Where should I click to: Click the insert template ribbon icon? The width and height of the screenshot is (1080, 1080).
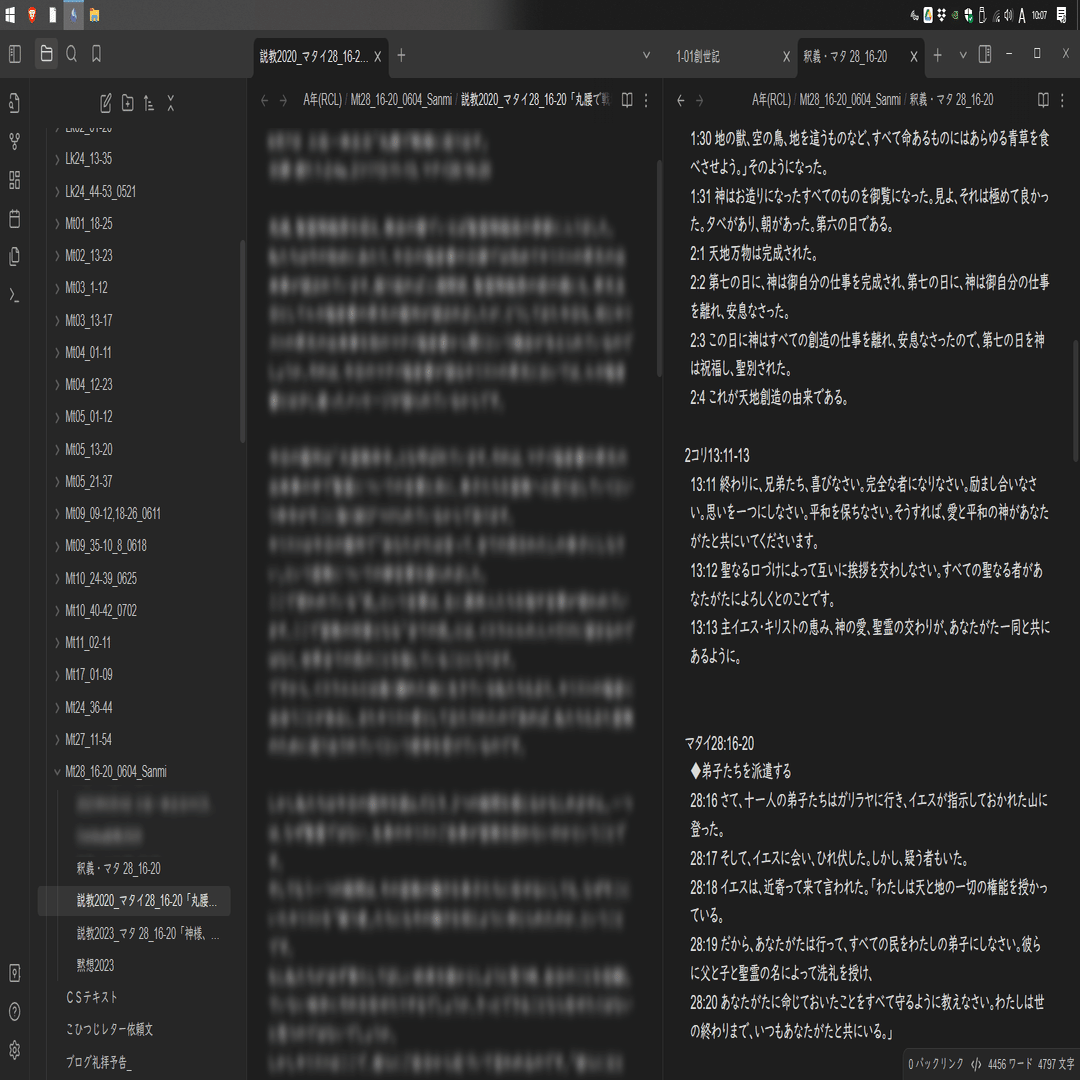14,257
